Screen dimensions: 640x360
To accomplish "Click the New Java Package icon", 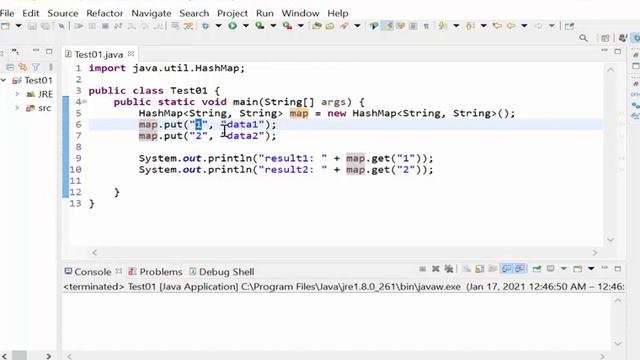I will click(316, 26).
